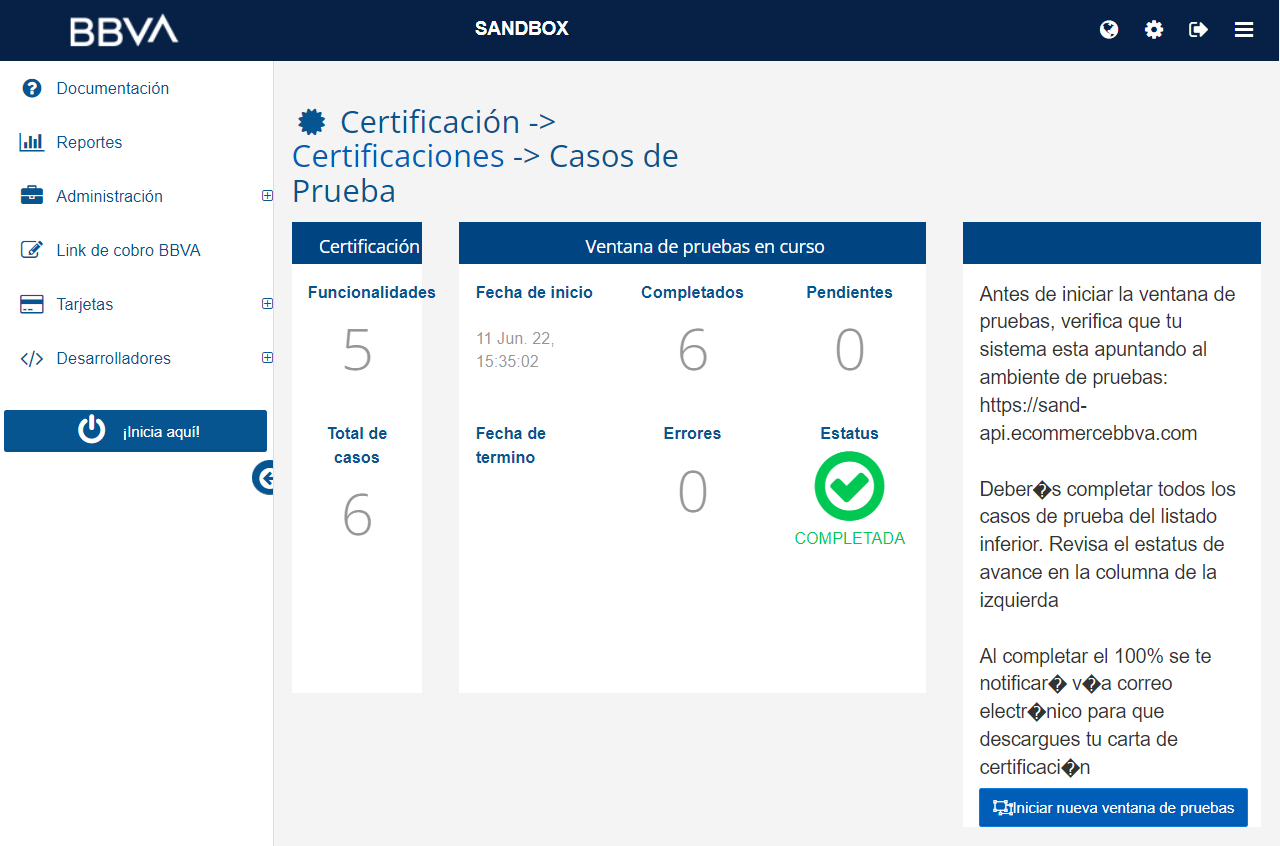
Task: Click the sand-api.ecommercebbva.com URL text
Action: pyautogui.click(x=1088, y=420)
